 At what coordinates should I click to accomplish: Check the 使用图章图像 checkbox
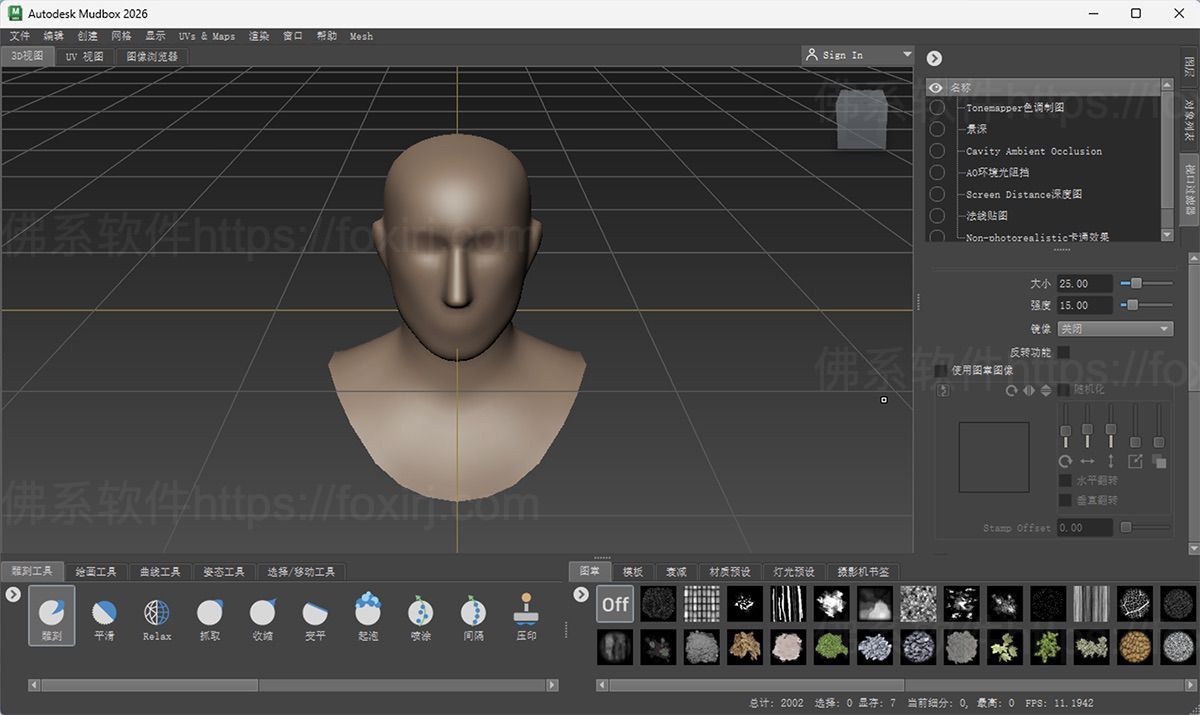tap(941, 370)
